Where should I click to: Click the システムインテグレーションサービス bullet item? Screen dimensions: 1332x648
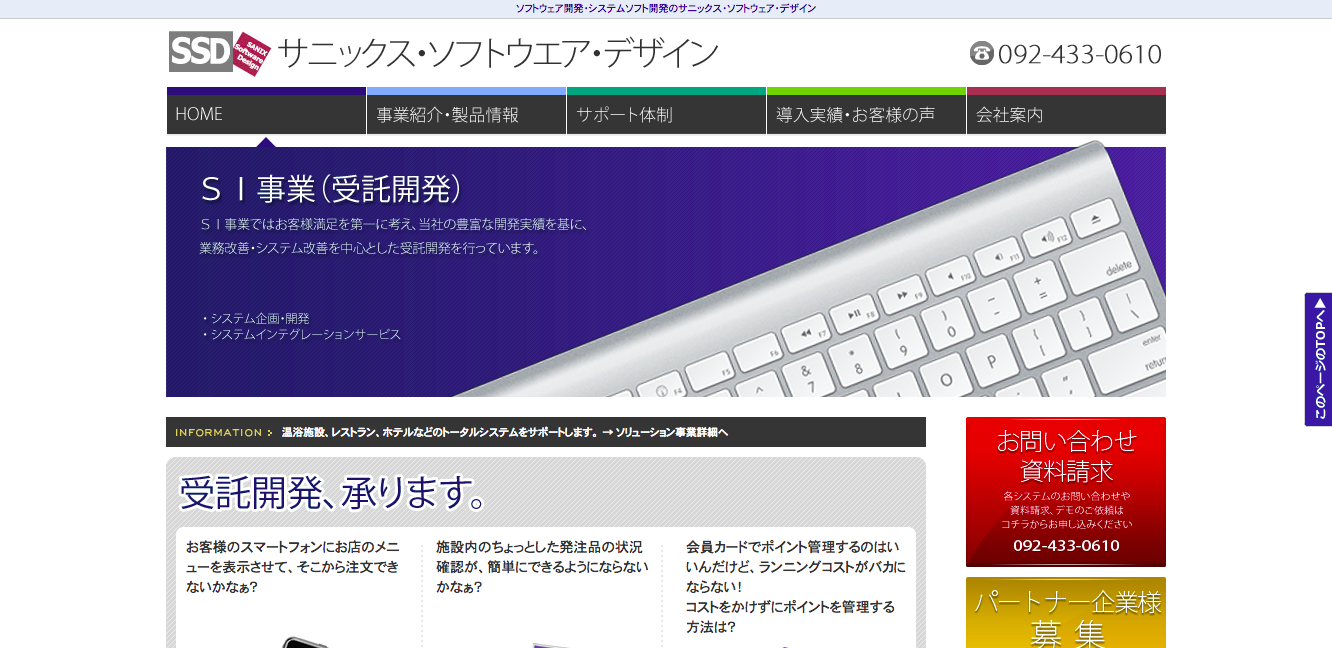click(x=301, y=335)
